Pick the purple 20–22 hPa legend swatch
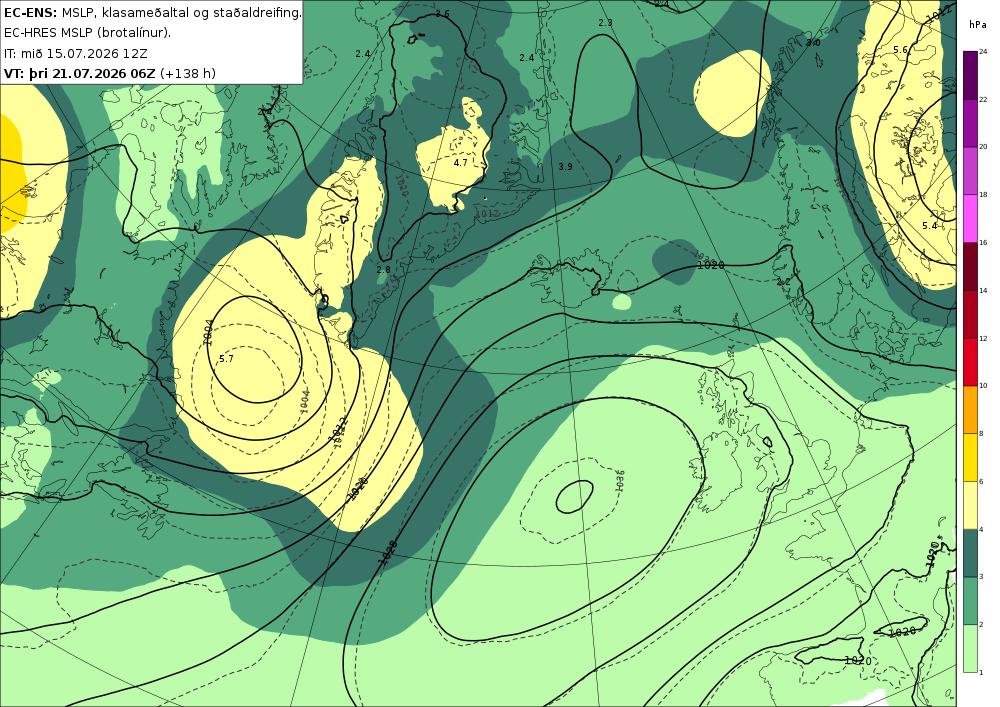The image size is (1000, 707). point(970,122)
